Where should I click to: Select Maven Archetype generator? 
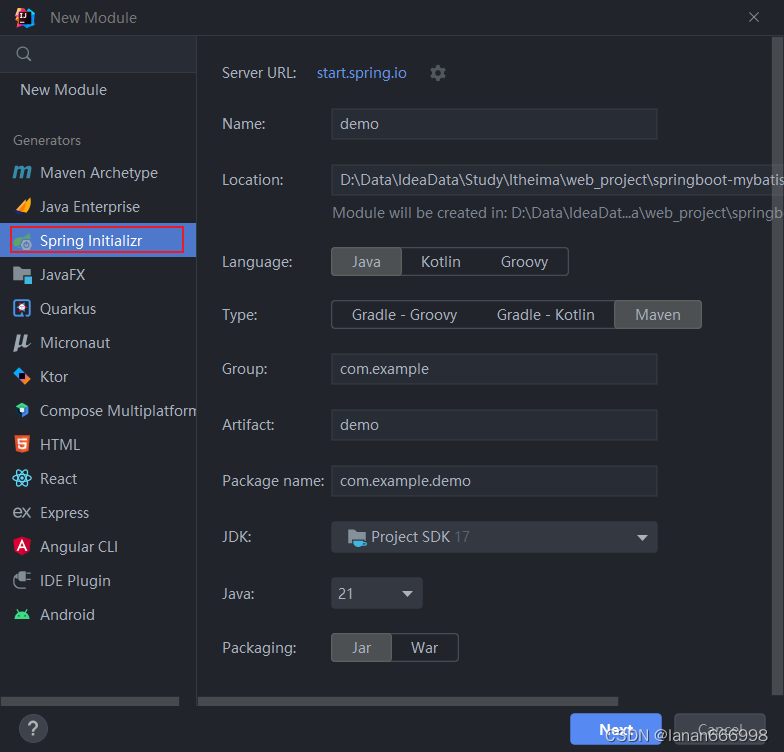pyautogui.click(x=98, y=172)
